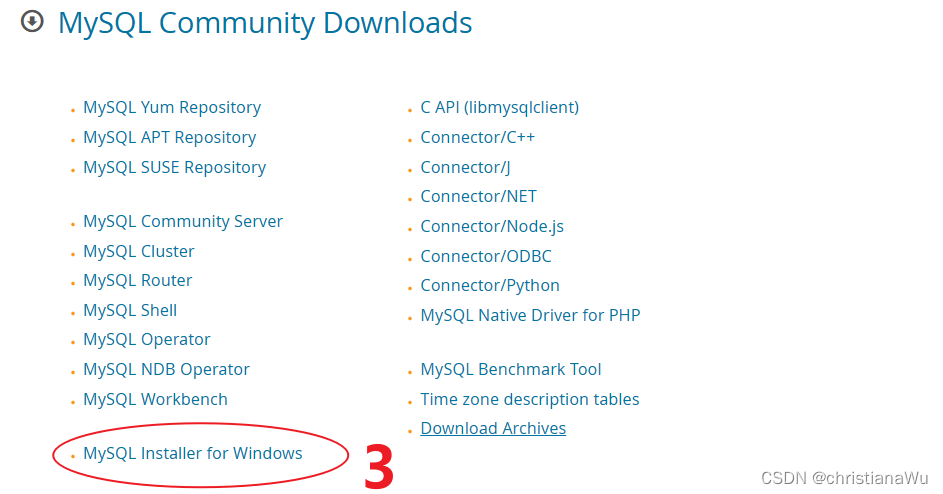
Task: Open the Time zone description tables link
Action: click(x=530, y=400)
